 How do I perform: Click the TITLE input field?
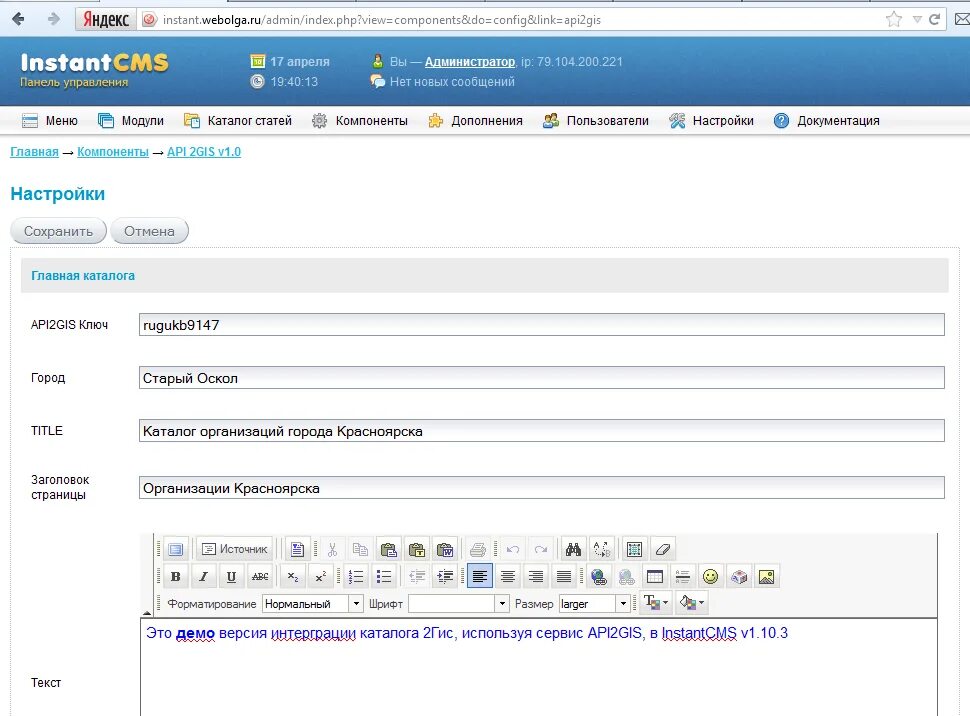click(541, 431)
